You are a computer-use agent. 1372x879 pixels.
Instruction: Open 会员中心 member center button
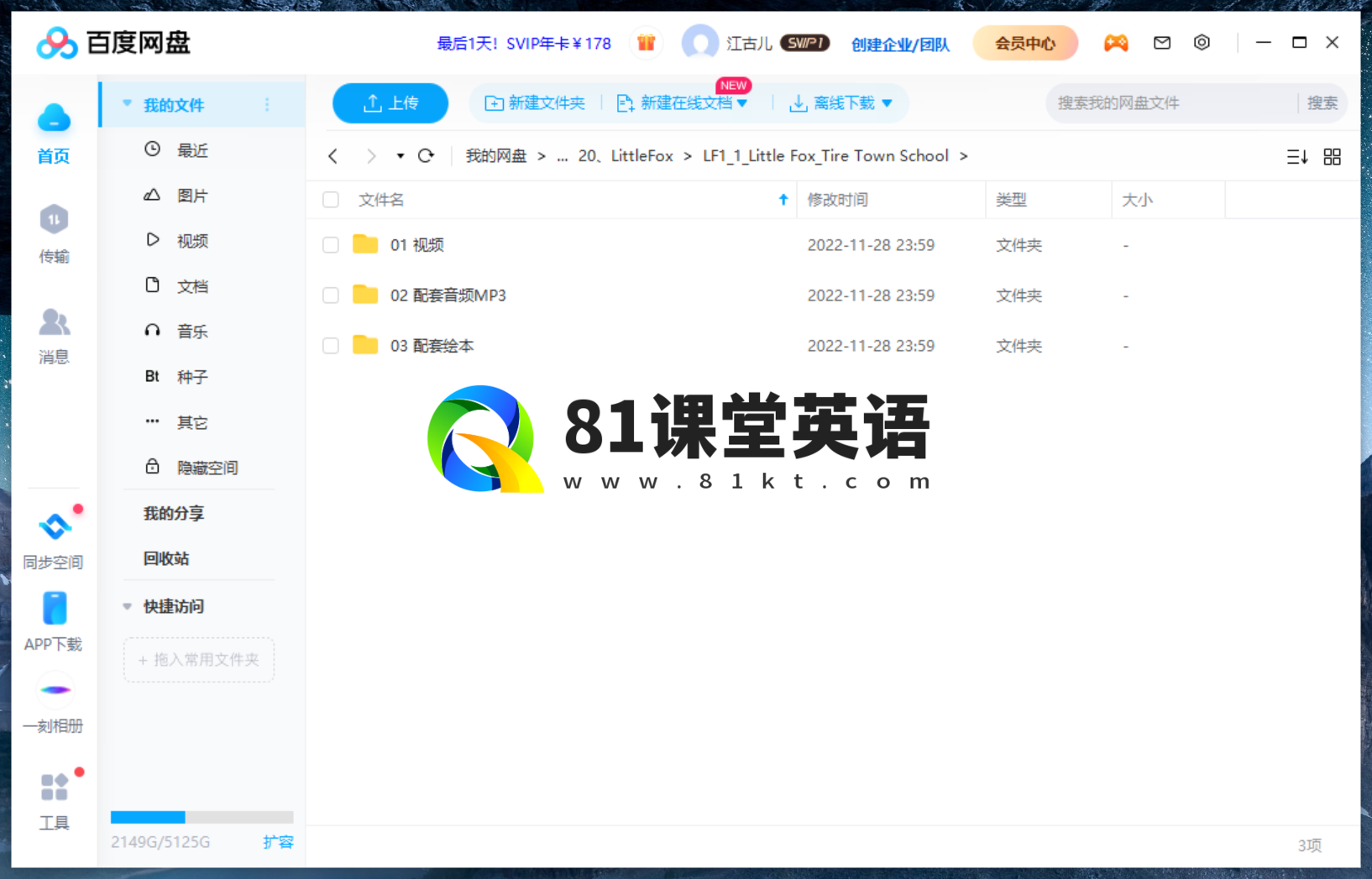click(1025, 43)
